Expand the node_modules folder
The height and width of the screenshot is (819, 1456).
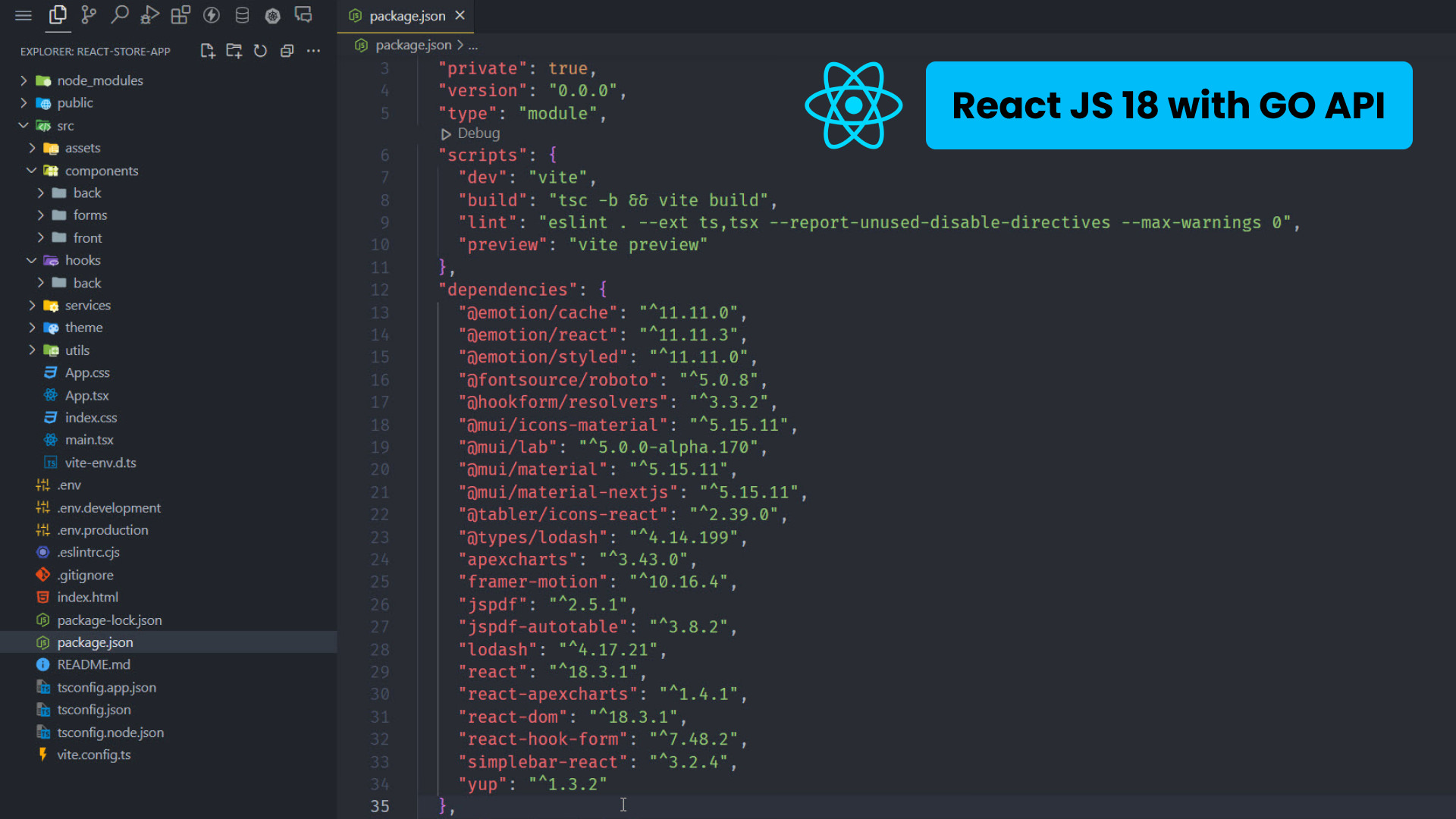tap(100, 80)
